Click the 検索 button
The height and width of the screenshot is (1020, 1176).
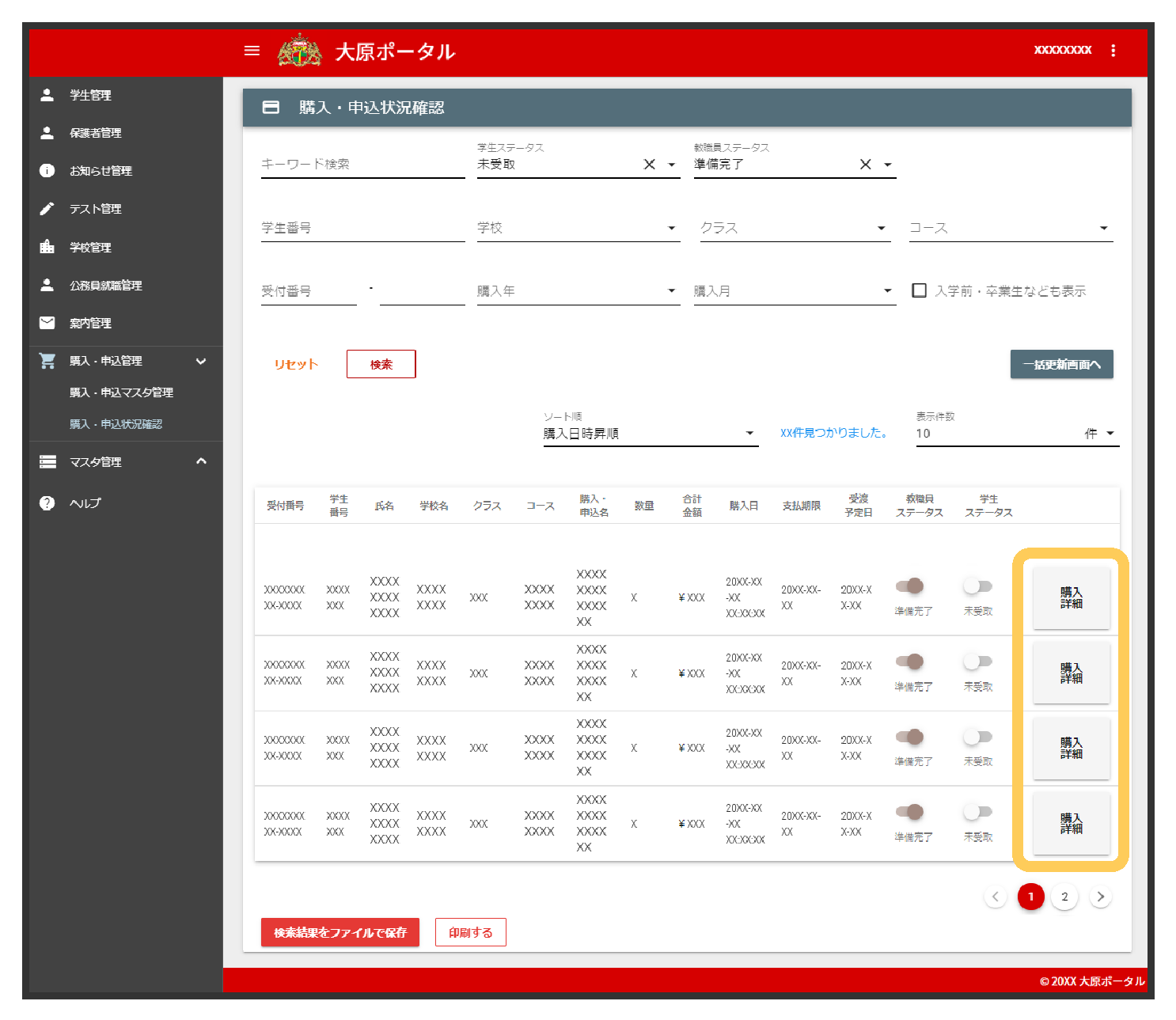coord(381,364)
